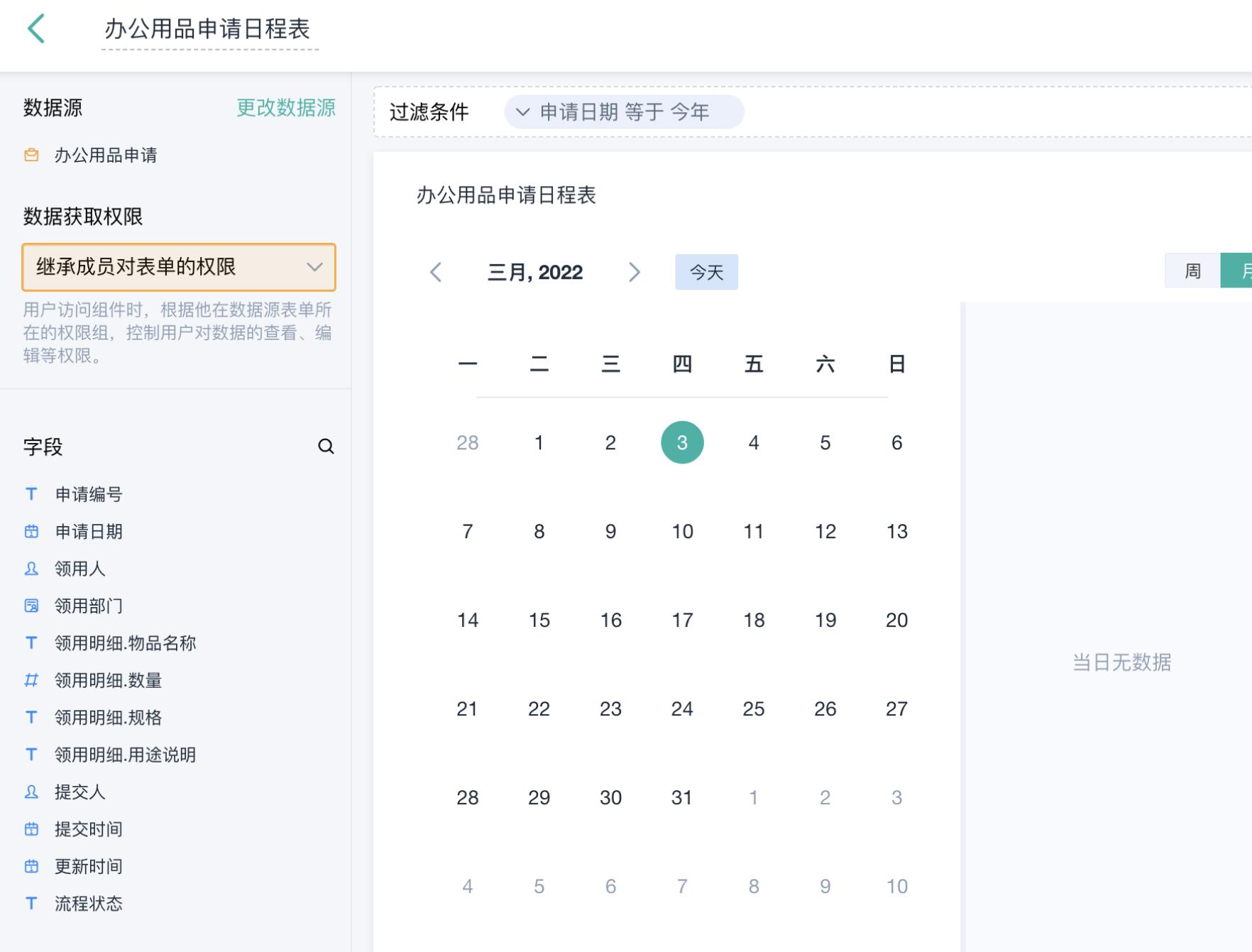Click the department icon beside 领用部门
This screenshot has height=952, width=1252.
click(x=31, y=606)
